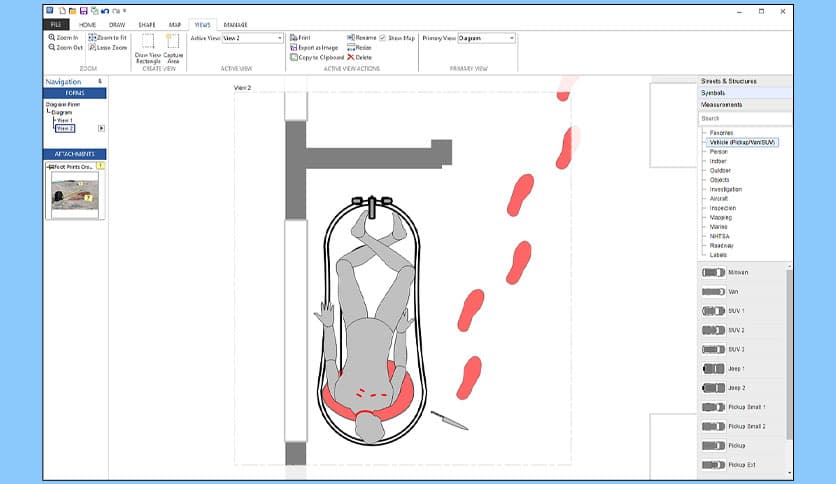The image size is (836, 484).
Task: Click arrow next to View 2 item
Action: point(101,128)
